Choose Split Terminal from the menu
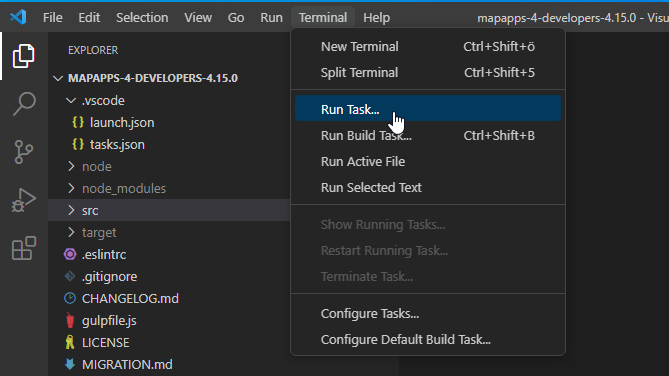 point(428,73)
